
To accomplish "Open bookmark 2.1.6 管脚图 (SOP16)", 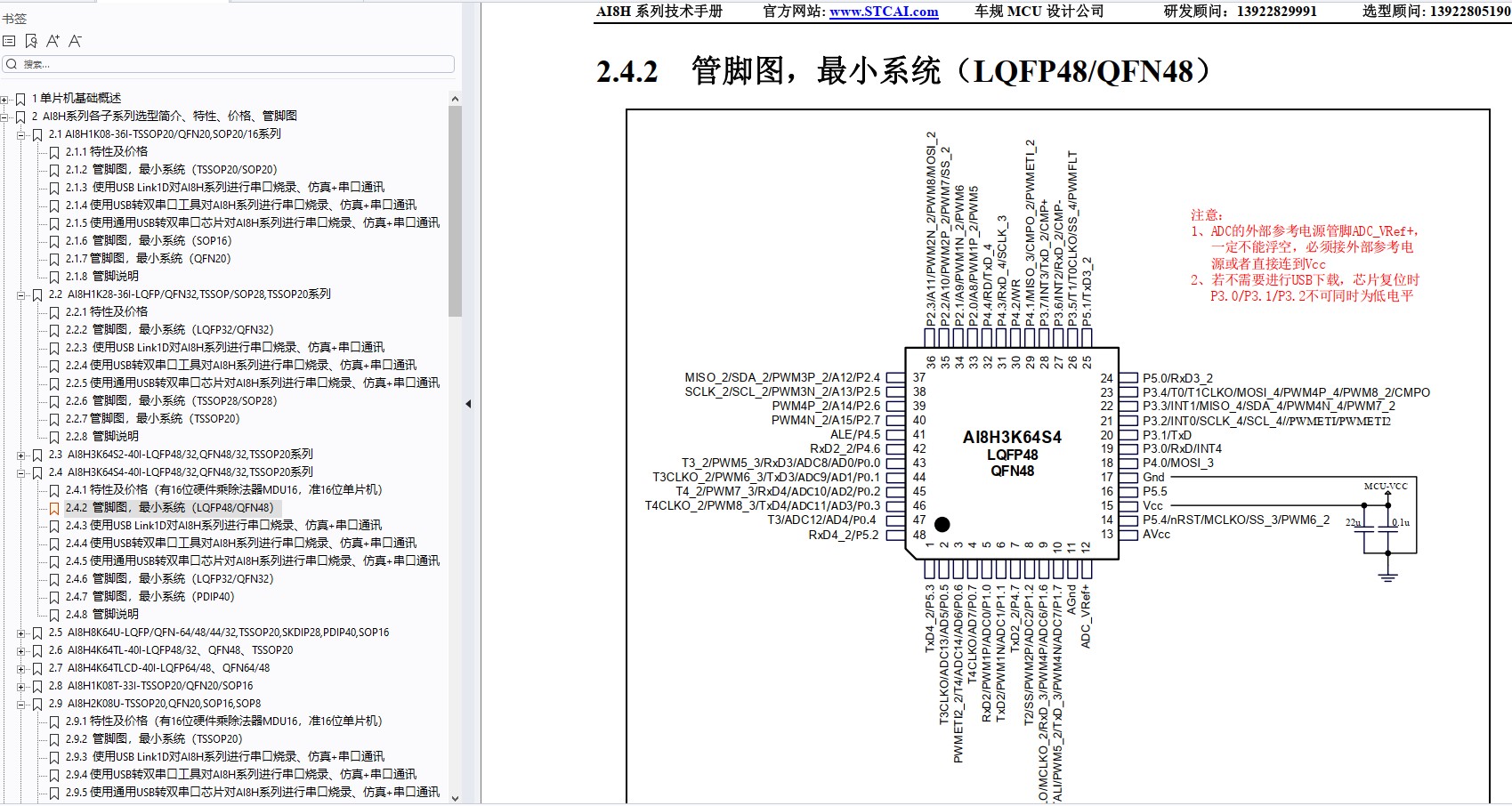I will click(148, 240).
